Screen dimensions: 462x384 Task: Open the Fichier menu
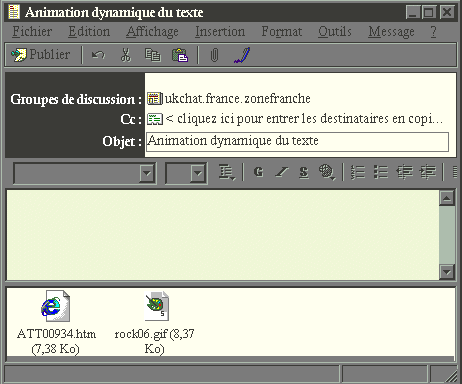coord(32,32)
